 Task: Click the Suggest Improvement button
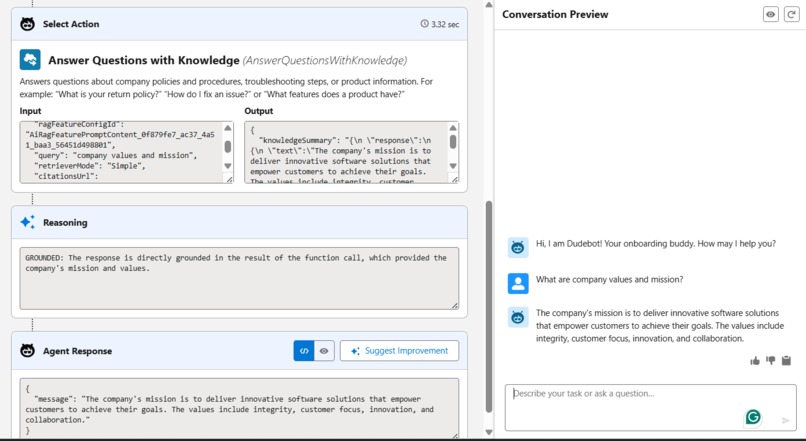click(399, 351)
